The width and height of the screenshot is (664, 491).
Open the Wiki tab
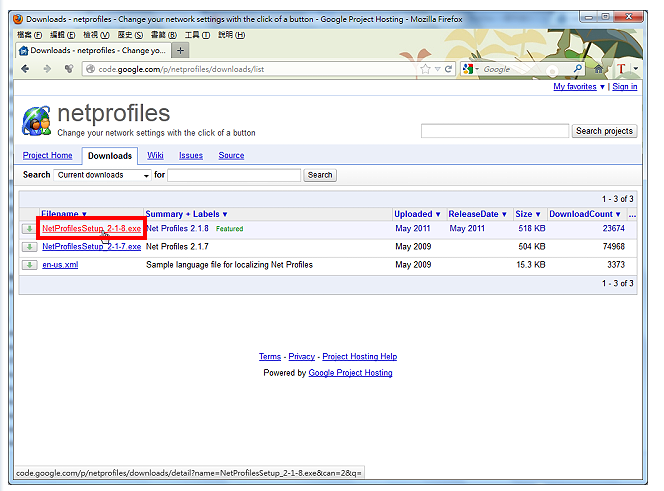pos(155,155)
